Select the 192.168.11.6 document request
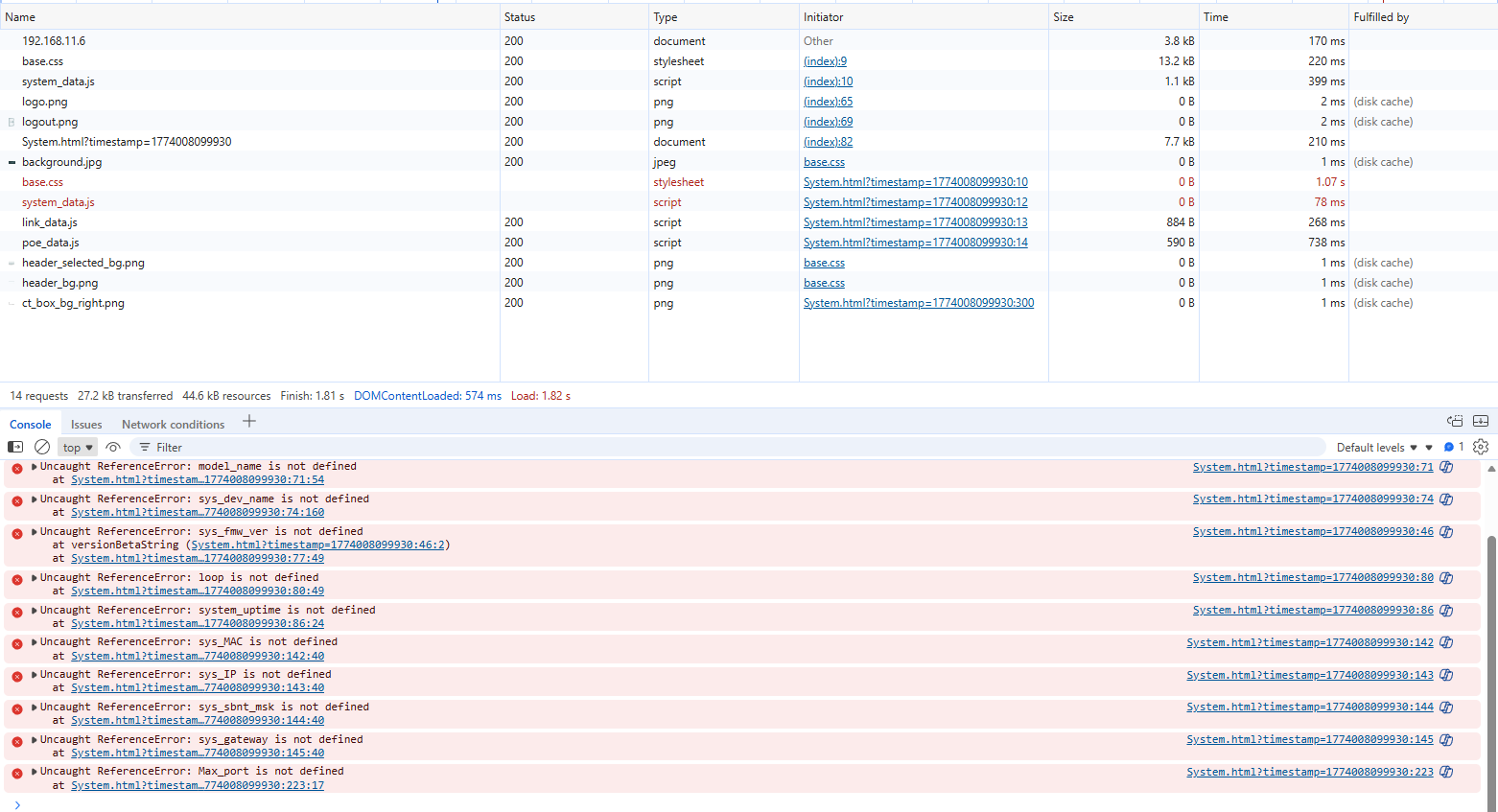Screen dimensions: 1498x812 (x=749, y=41)
